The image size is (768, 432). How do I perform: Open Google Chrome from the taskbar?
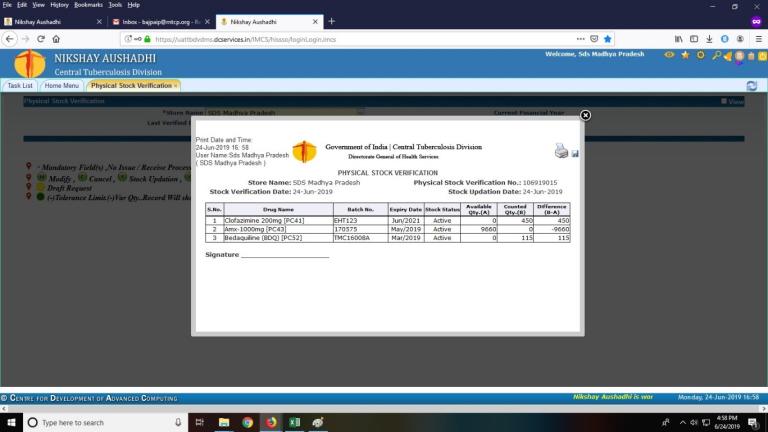[247, 422]
